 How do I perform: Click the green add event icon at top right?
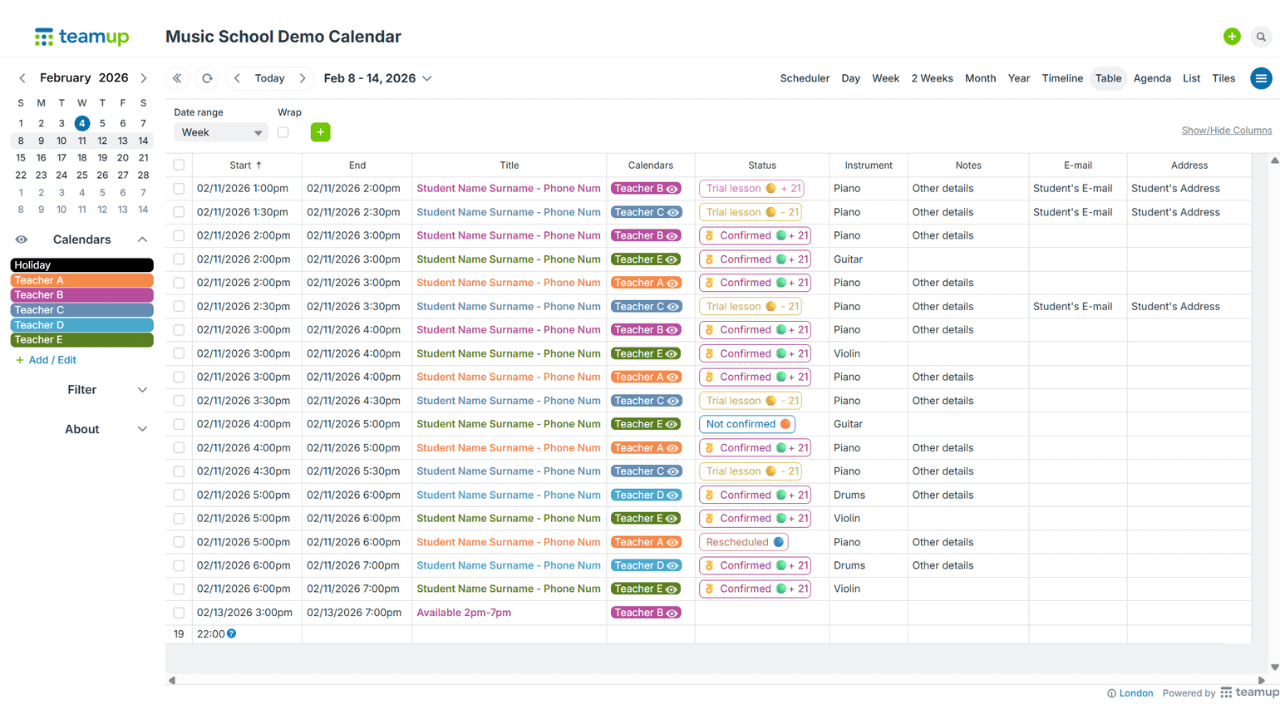point(1231,37)
